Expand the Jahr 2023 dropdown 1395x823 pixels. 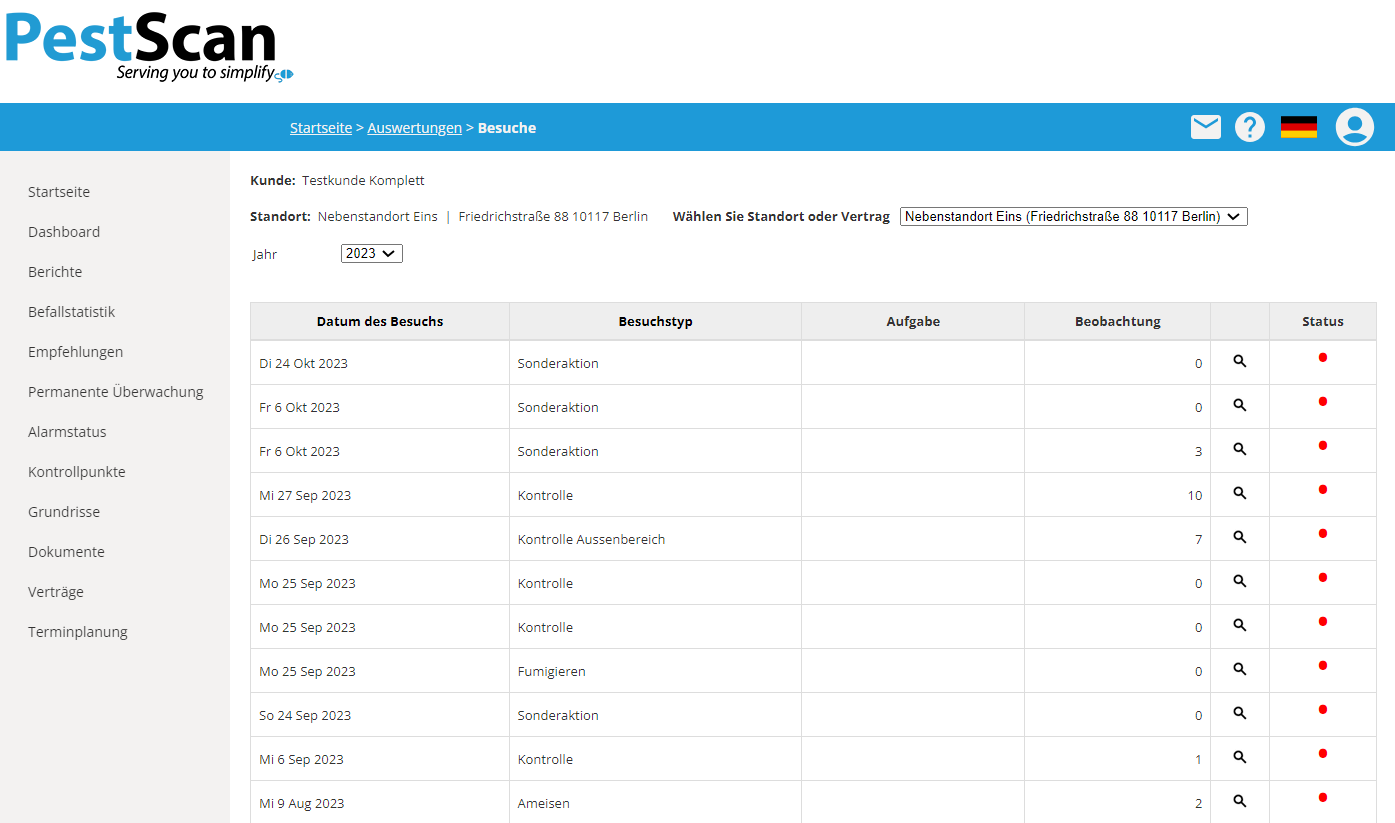[372, 254]
